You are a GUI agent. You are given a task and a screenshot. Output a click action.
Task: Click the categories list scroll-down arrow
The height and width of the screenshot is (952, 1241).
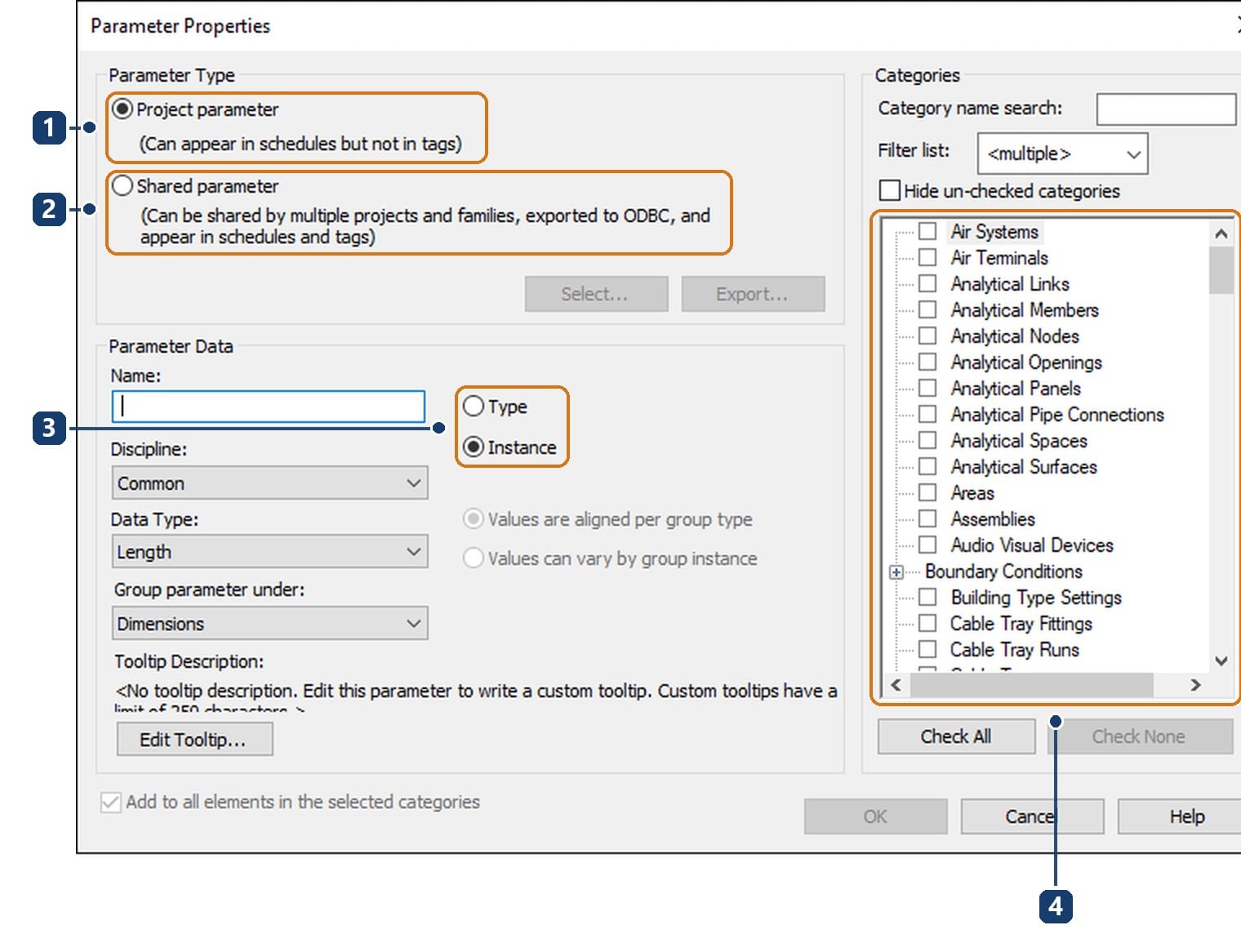1221,661
